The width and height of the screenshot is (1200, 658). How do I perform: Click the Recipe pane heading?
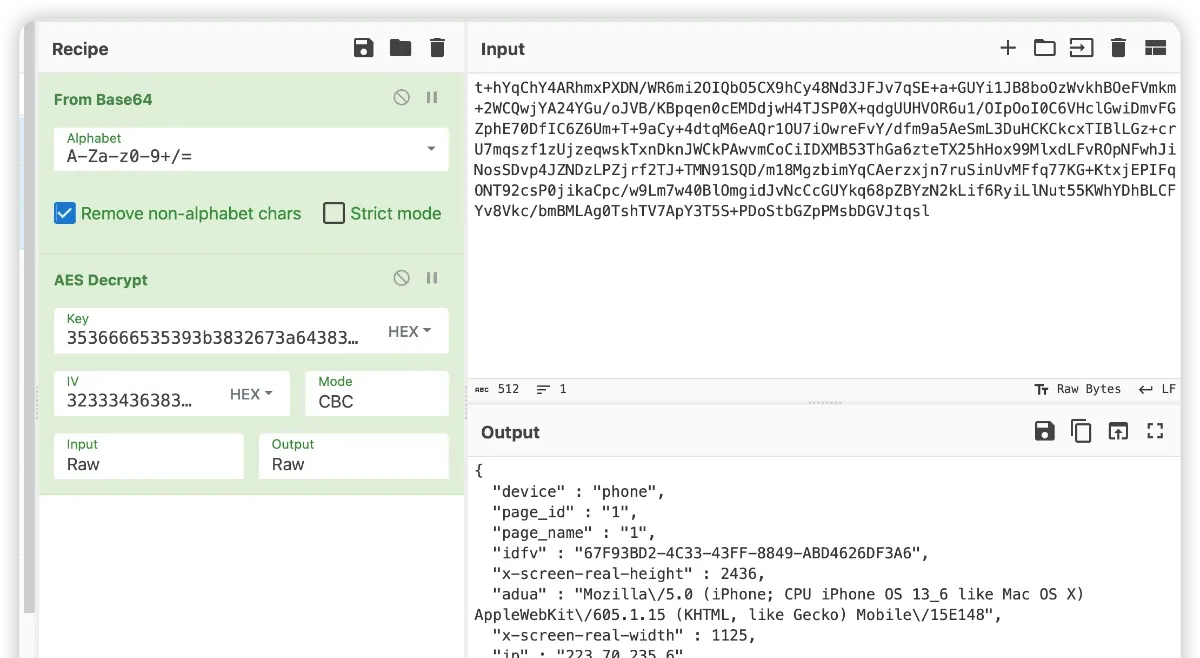(x=80, y=49)
